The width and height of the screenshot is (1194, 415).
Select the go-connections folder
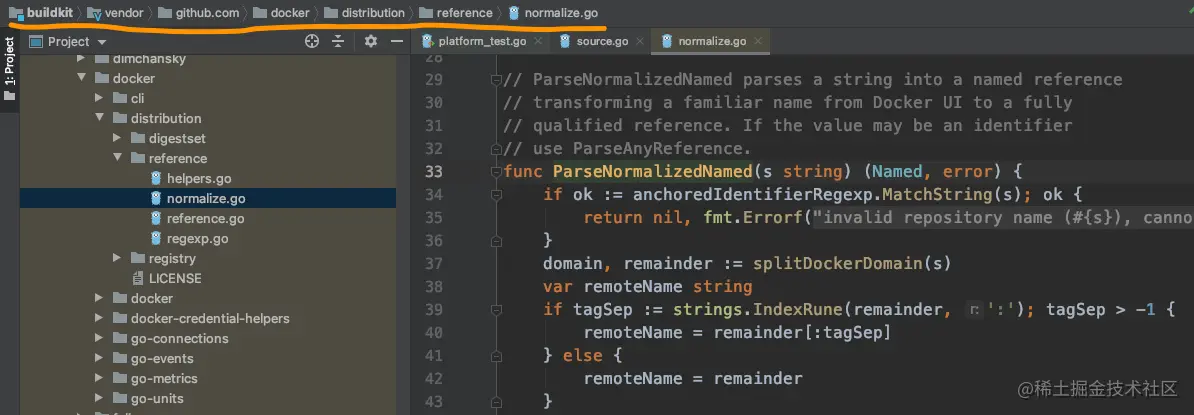[x=180, y=339]
